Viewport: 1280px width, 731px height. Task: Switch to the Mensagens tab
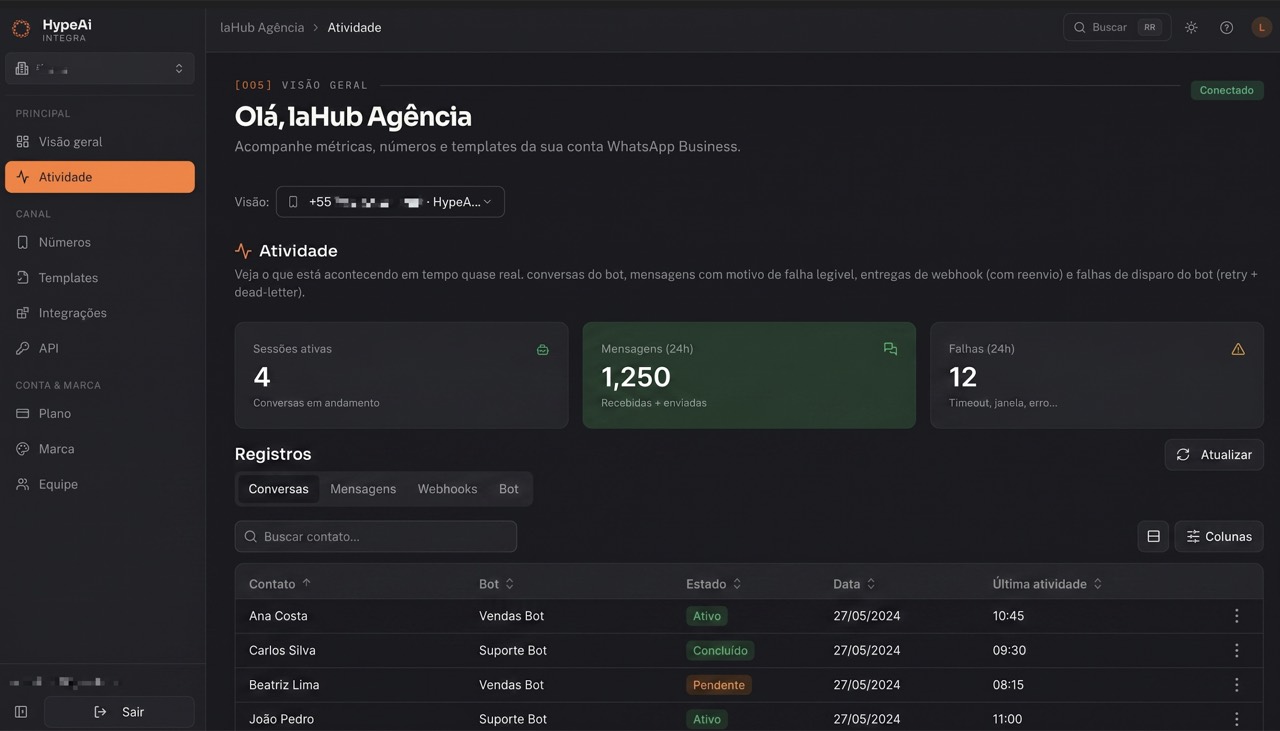[x=363, y=489]
